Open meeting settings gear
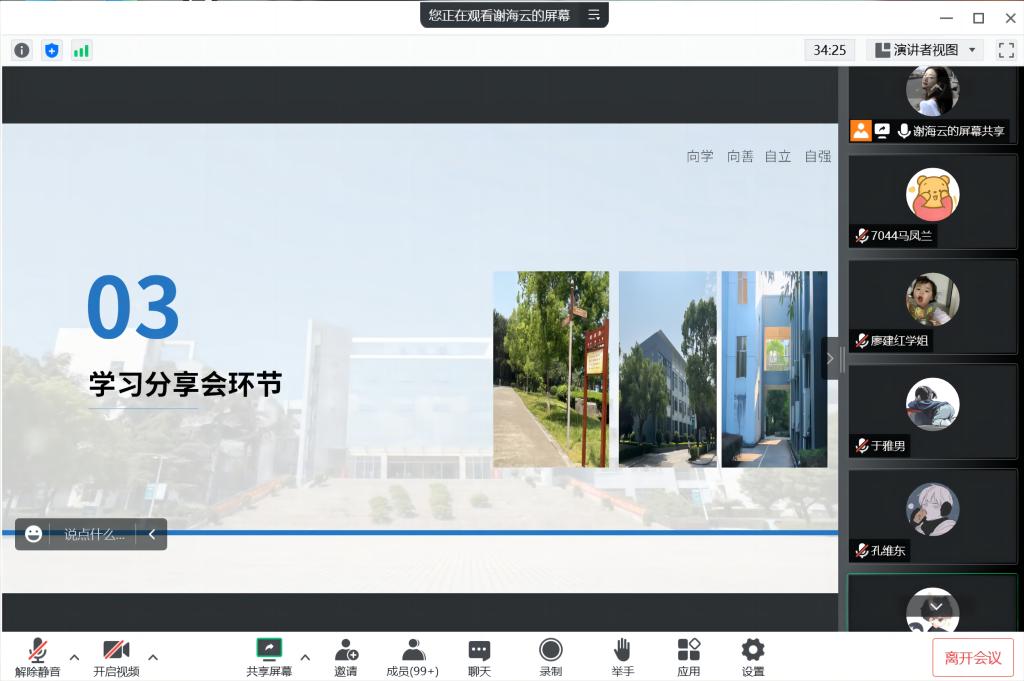This screenshot has width=1024, height=681. coord(753,657)
